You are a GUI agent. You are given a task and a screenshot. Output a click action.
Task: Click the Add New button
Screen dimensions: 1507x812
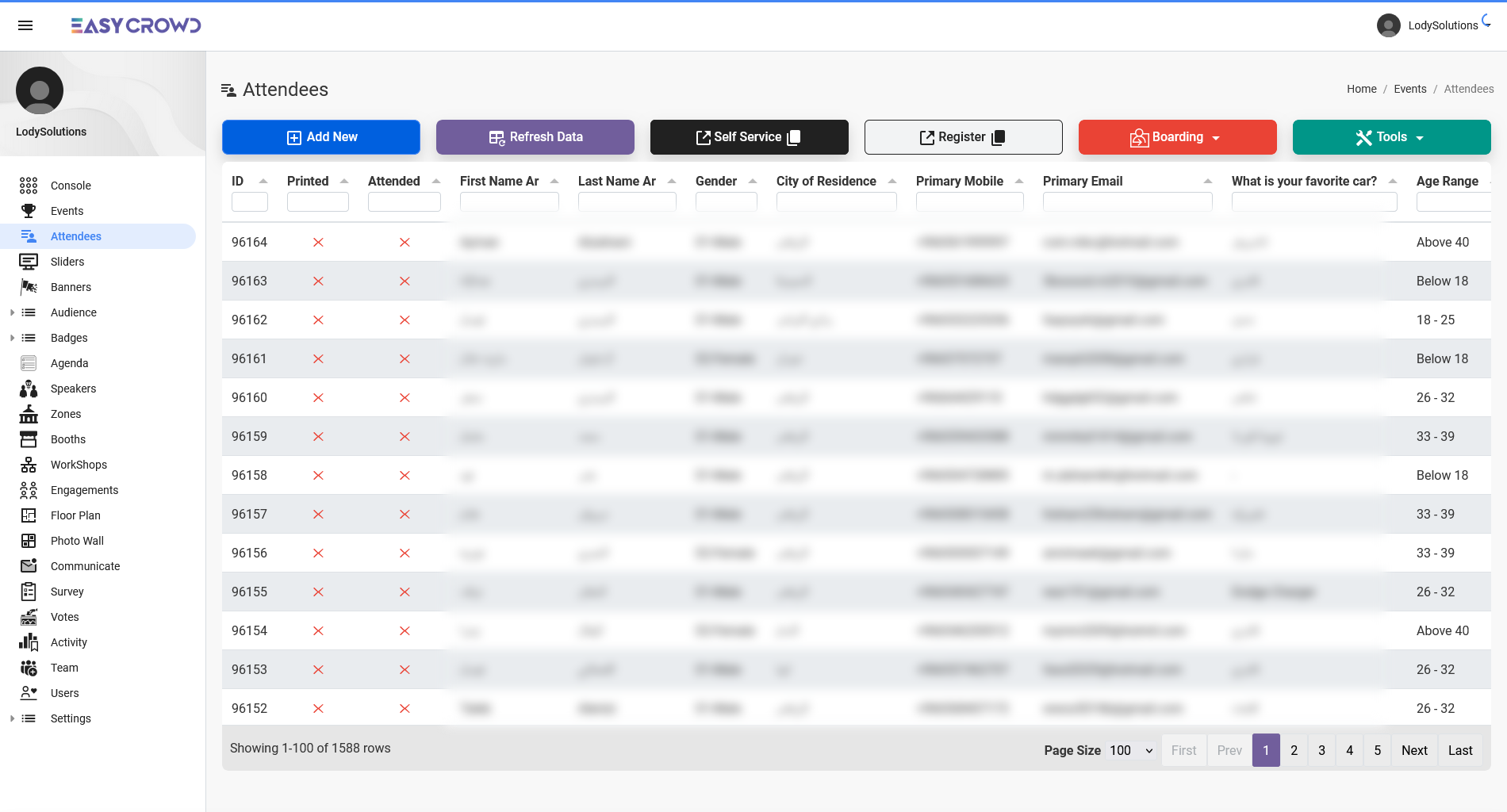click(321, 137)
